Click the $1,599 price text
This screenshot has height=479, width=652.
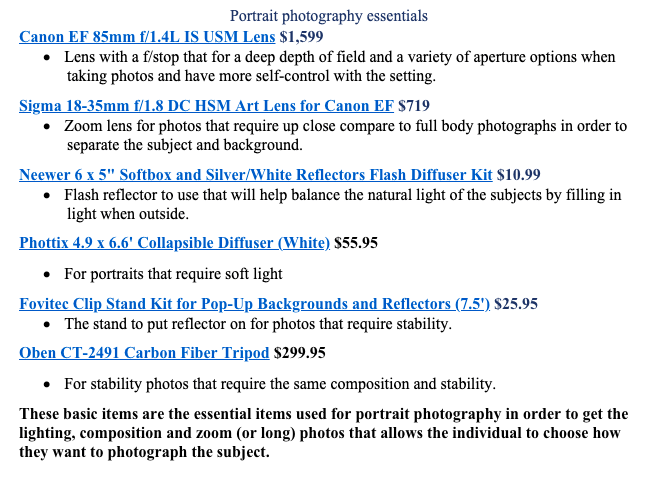pos(301,37)
